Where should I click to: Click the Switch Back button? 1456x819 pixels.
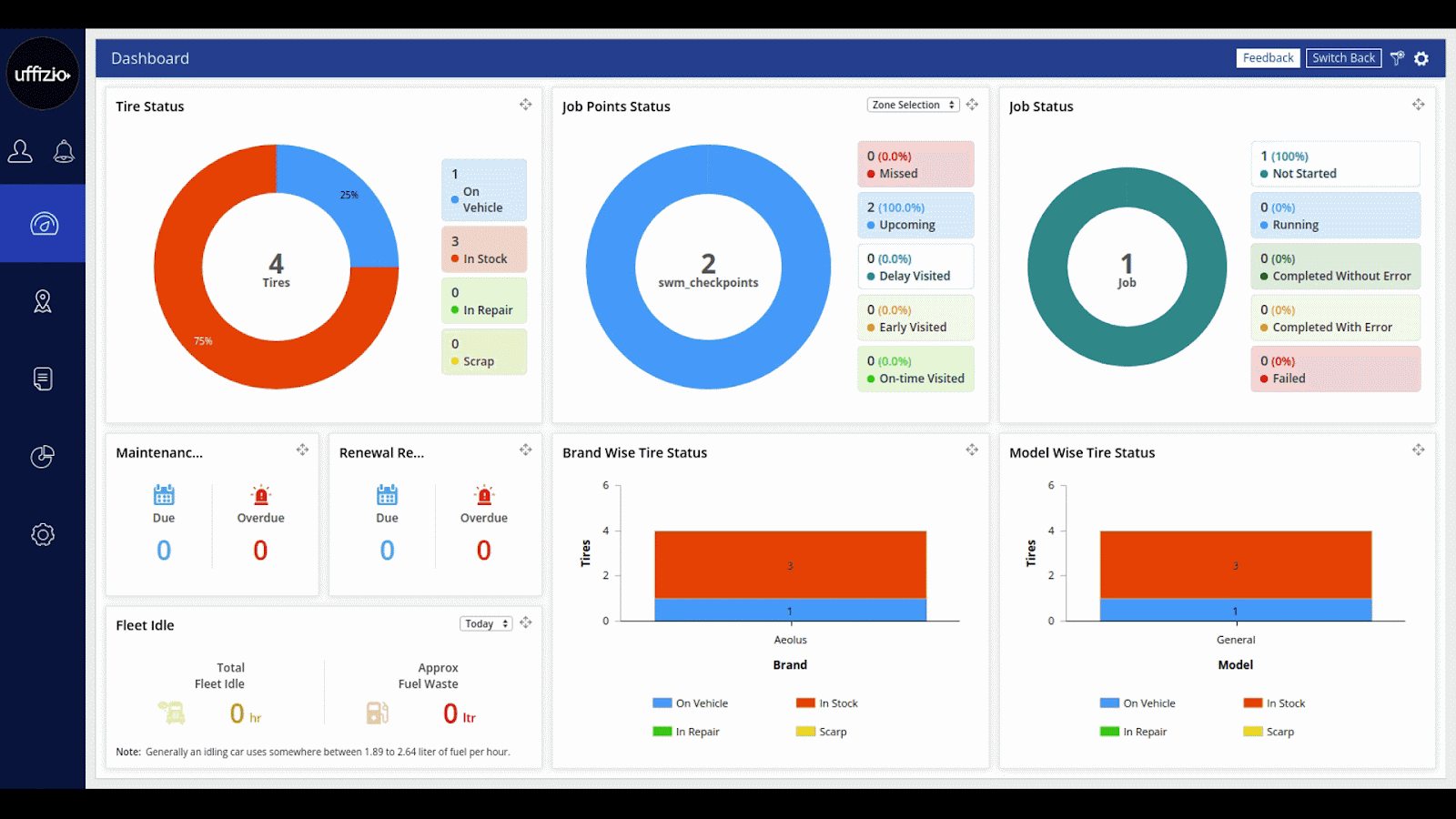1343,58
